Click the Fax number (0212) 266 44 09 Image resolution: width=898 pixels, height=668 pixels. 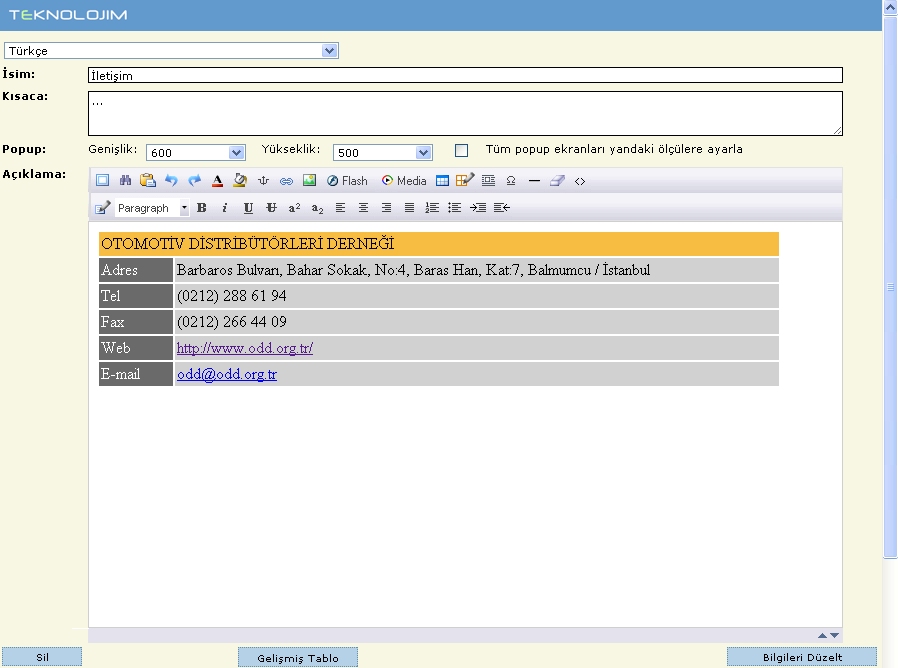coord(231,322)
